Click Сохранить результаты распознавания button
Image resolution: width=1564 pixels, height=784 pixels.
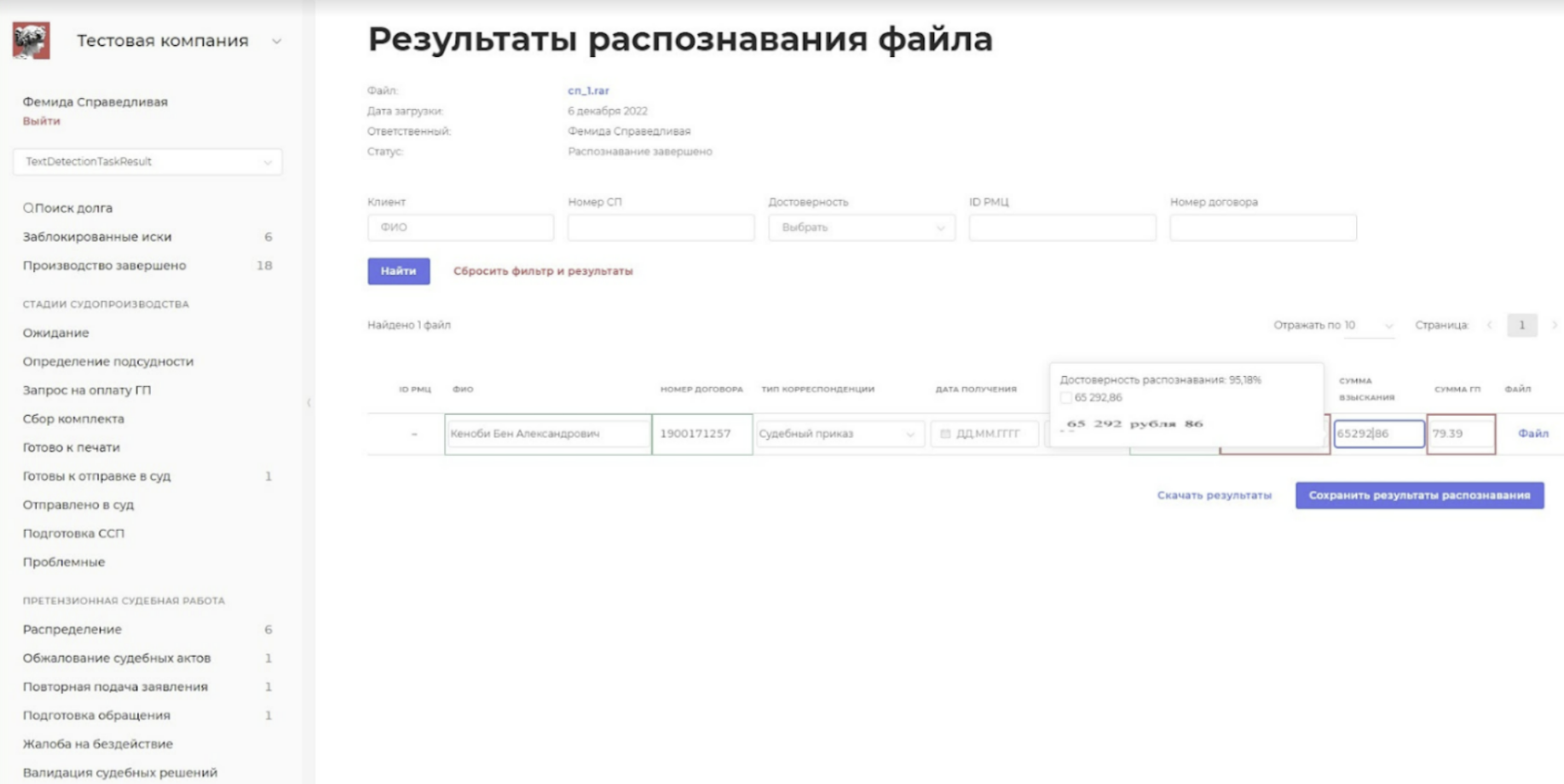click(x=1419, y=495)
